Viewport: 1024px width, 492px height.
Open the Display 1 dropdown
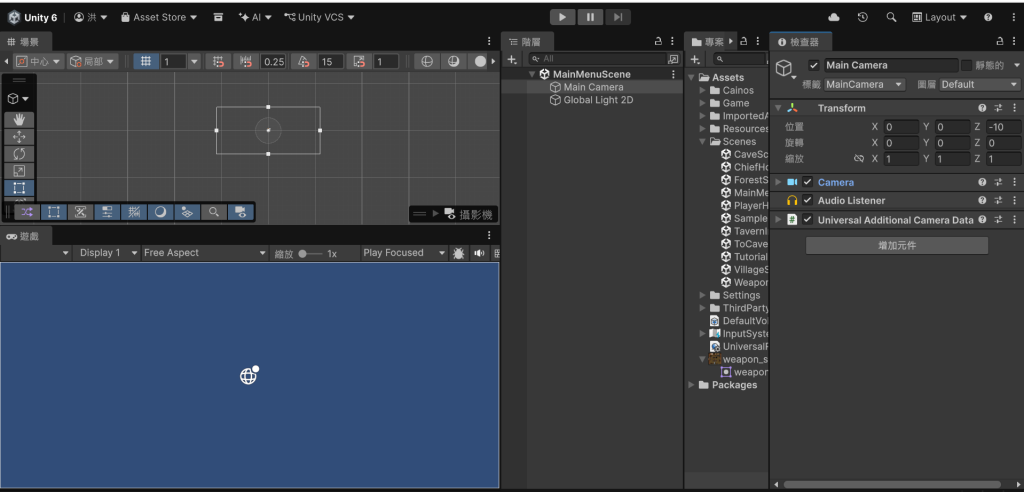106,253
